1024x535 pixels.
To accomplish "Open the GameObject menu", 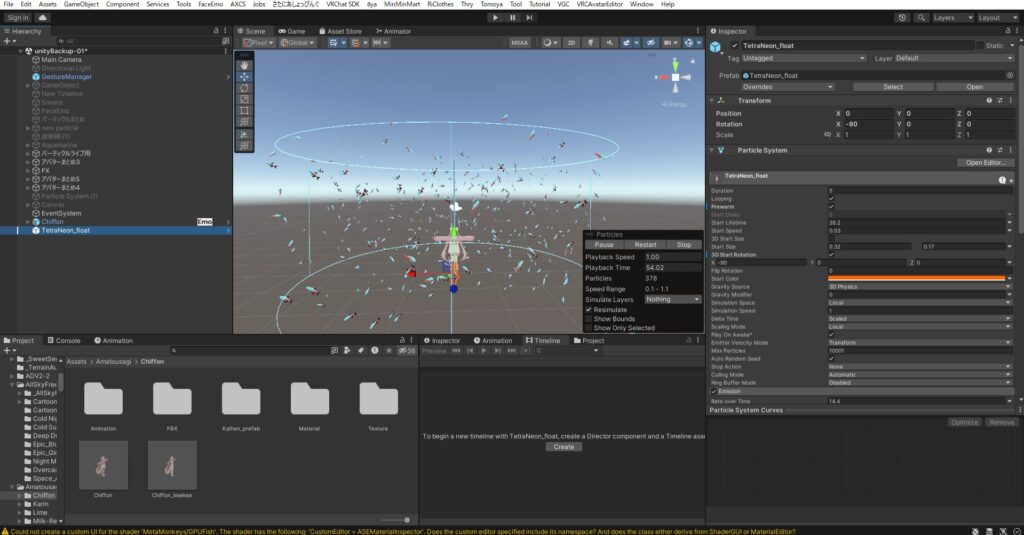I will click(x=83, y=4).
